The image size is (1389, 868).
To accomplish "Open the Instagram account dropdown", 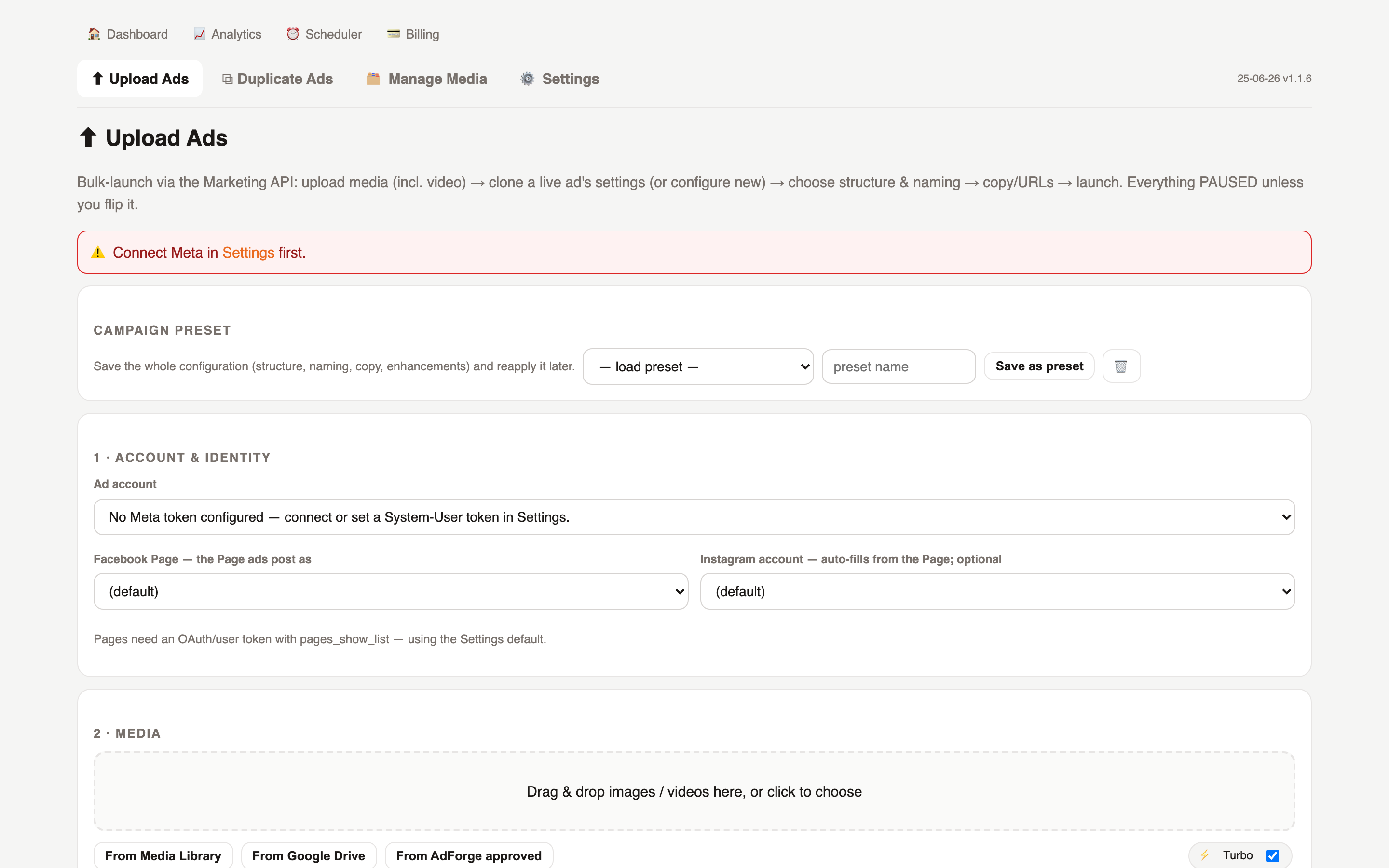I will (x=997, y=591).
